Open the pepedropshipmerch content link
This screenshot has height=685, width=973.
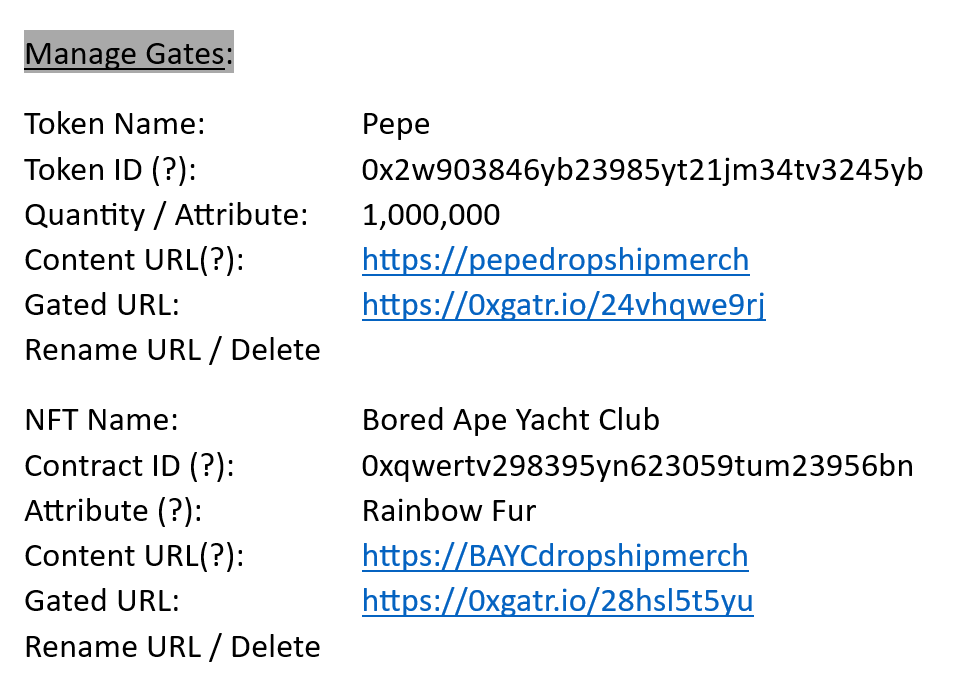pos(555,259)
